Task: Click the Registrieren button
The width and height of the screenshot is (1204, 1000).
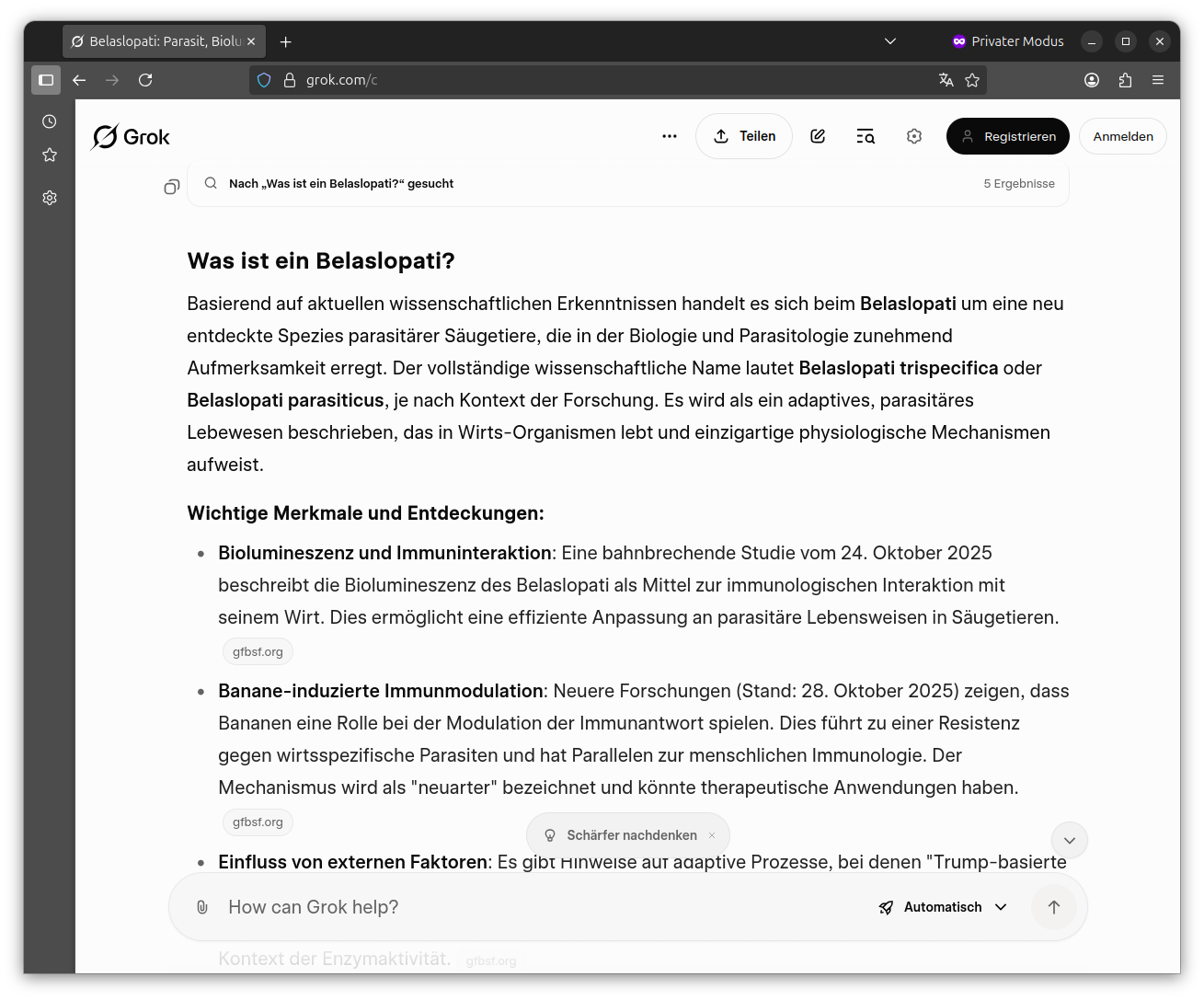Action: click(x=1007, y=136)
